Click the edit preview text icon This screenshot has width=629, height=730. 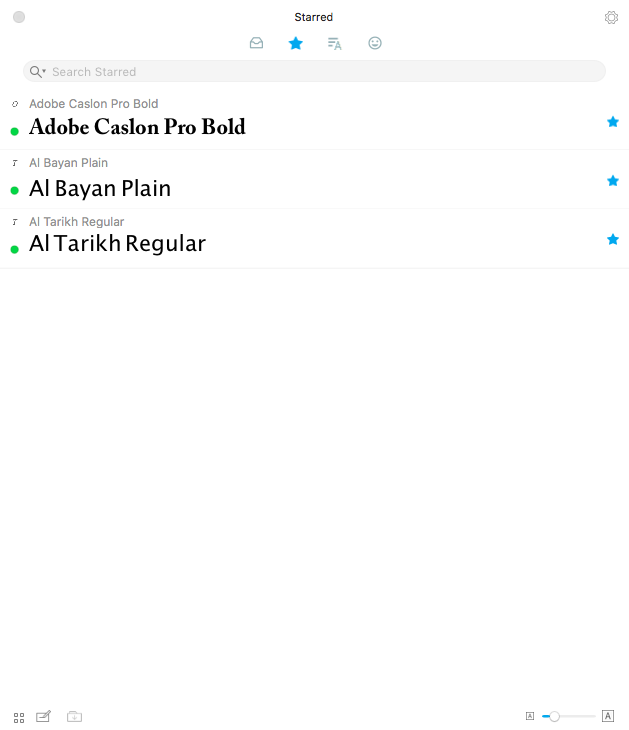pyautogui.click(x=43, y=716)
